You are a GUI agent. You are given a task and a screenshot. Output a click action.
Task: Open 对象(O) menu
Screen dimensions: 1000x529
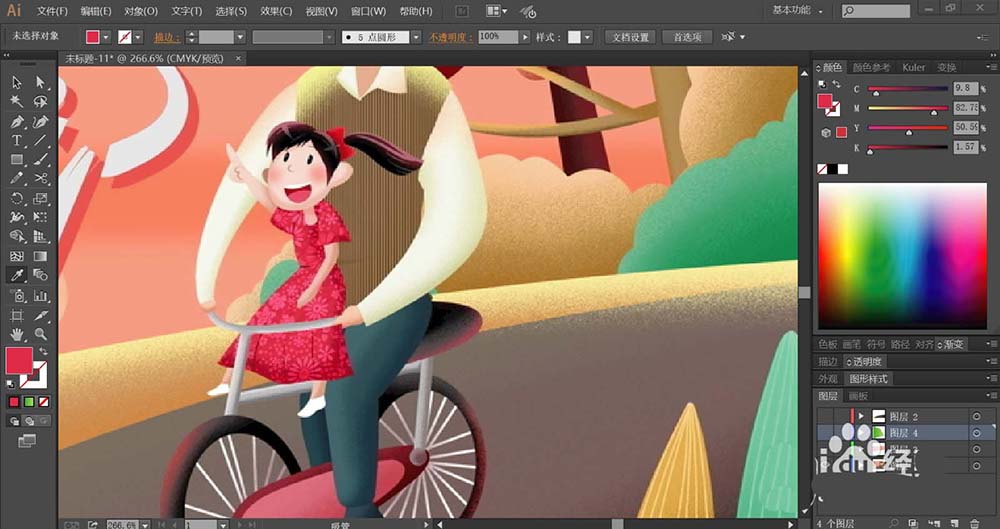[141, 11]
